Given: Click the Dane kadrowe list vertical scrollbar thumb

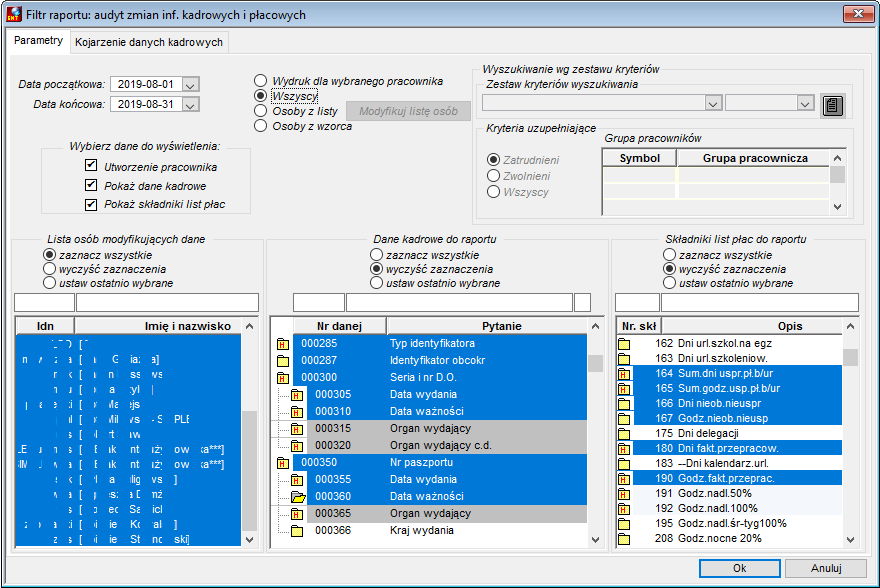Looking at the screenshot, I should point(595,363).
